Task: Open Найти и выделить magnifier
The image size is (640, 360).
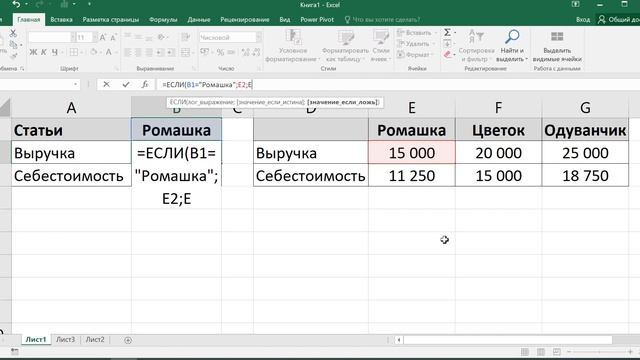Action: click(512, 46)
